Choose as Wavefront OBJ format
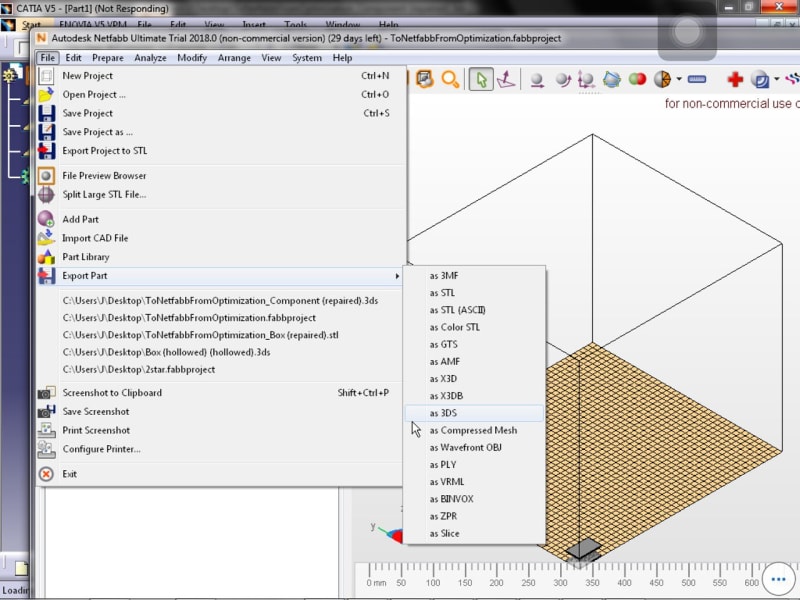The width and height of the screenshot is (800, 600). pyautogui.click(x=474, y=447)
